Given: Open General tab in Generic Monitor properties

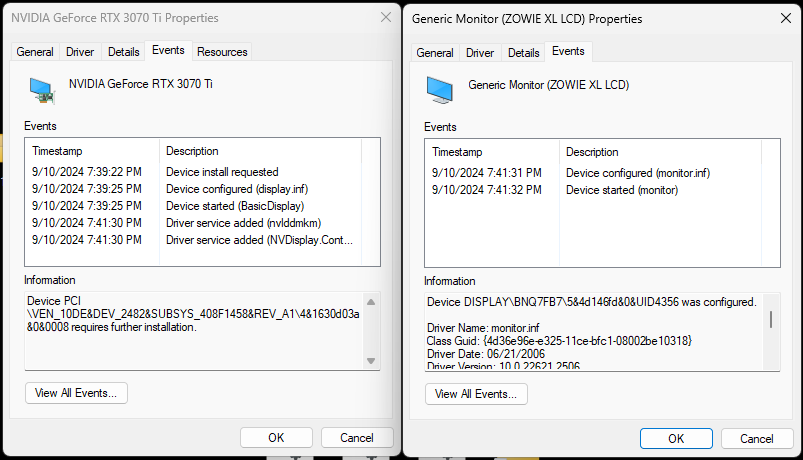Looking at the screenshot, I should [x=435, y=53].
